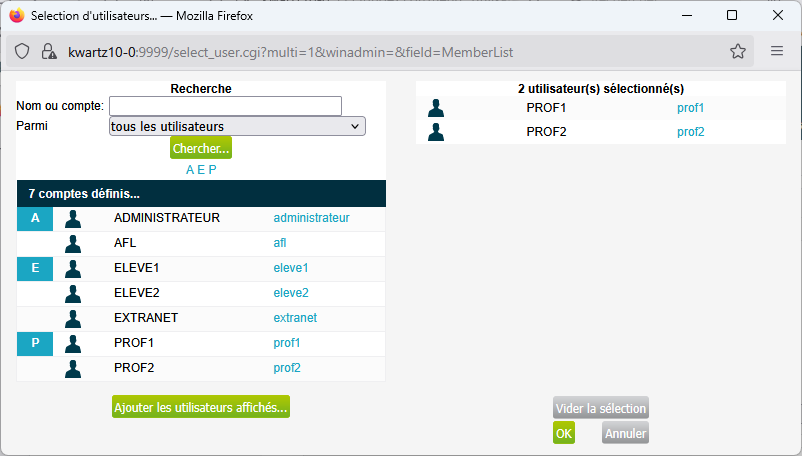Close the Firefox window
This screenshot has width=802, height=456.
point(777,15)
